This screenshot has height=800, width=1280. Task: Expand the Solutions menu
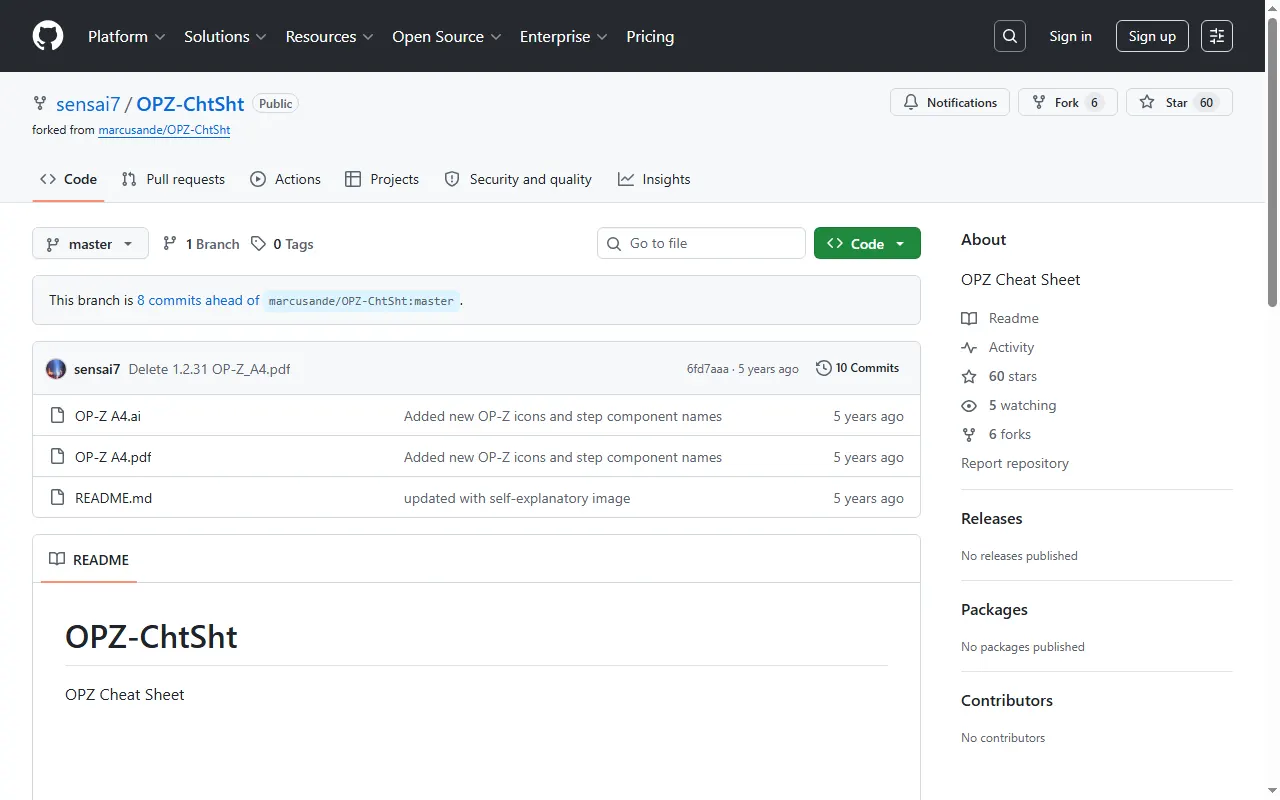(x=225, y=36)
